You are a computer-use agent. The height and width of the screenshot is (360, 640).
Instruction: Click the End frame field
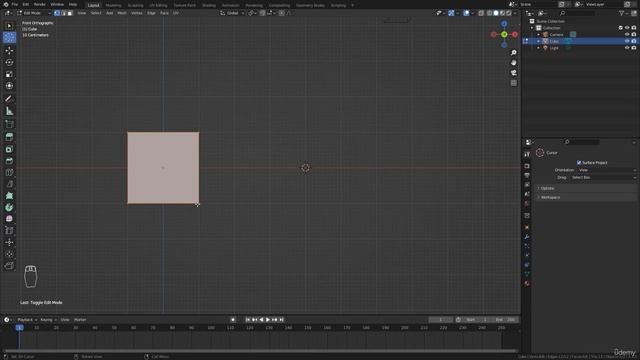point(504,320)
